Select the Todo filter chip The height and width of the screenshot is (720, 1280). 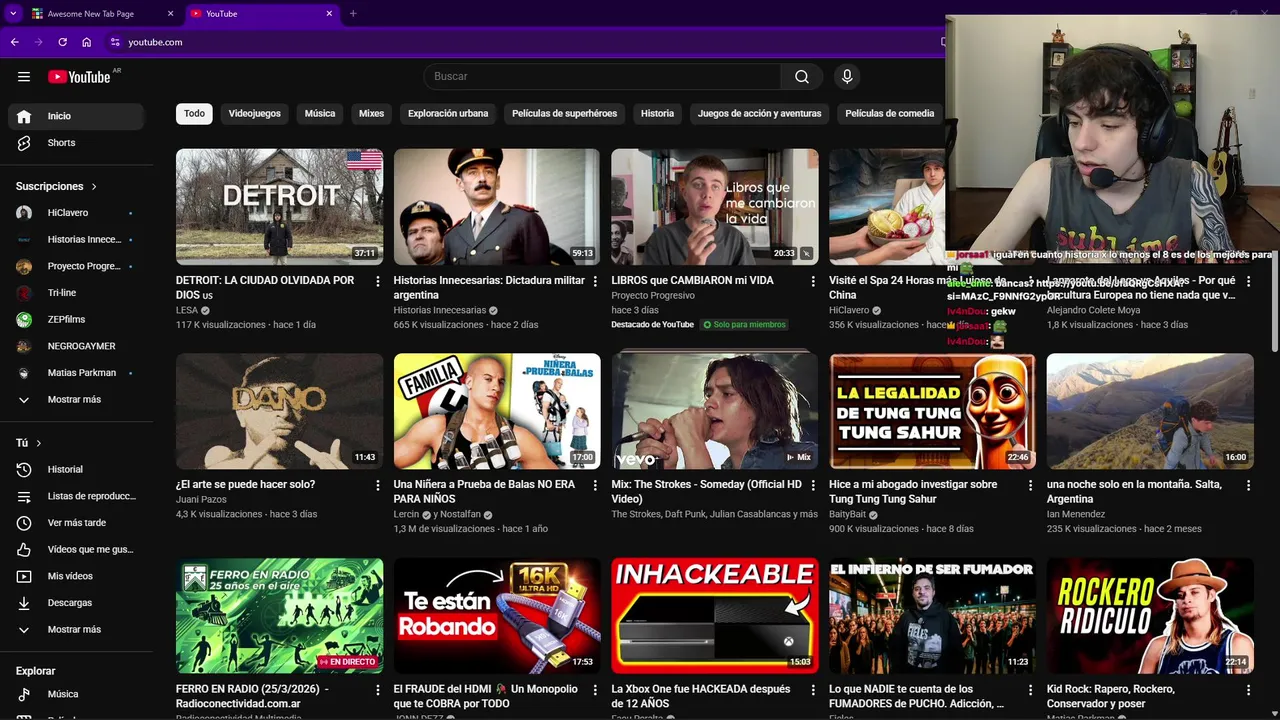pos(194,114)
